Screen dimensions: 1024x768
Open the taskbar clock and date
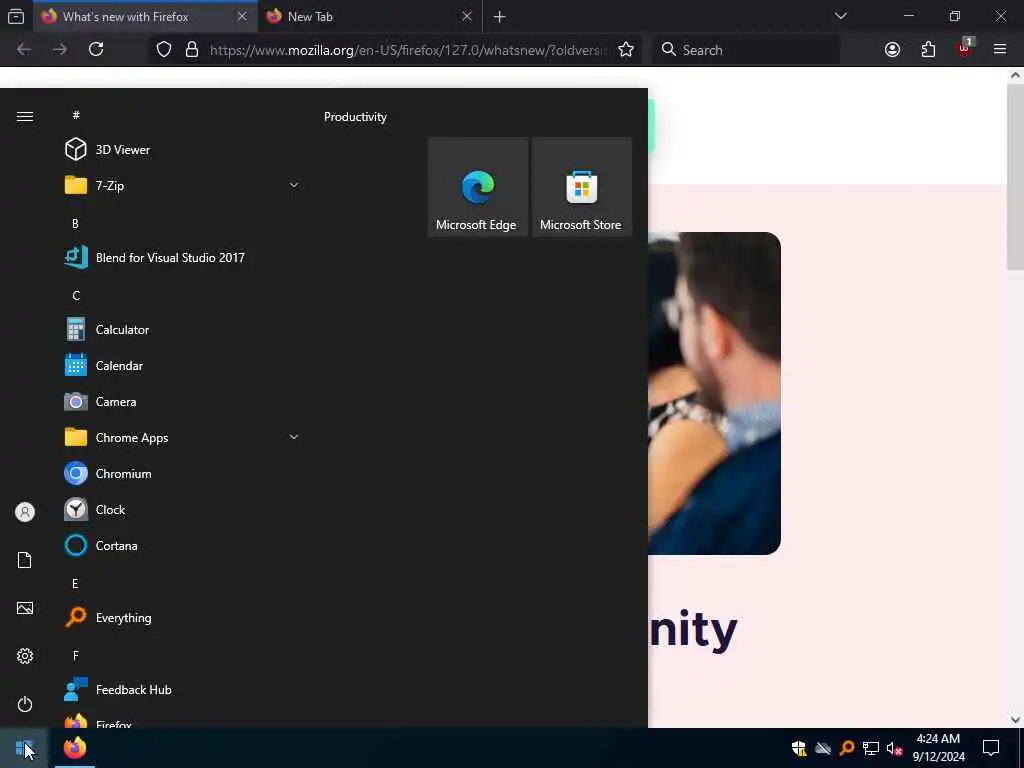938,748
